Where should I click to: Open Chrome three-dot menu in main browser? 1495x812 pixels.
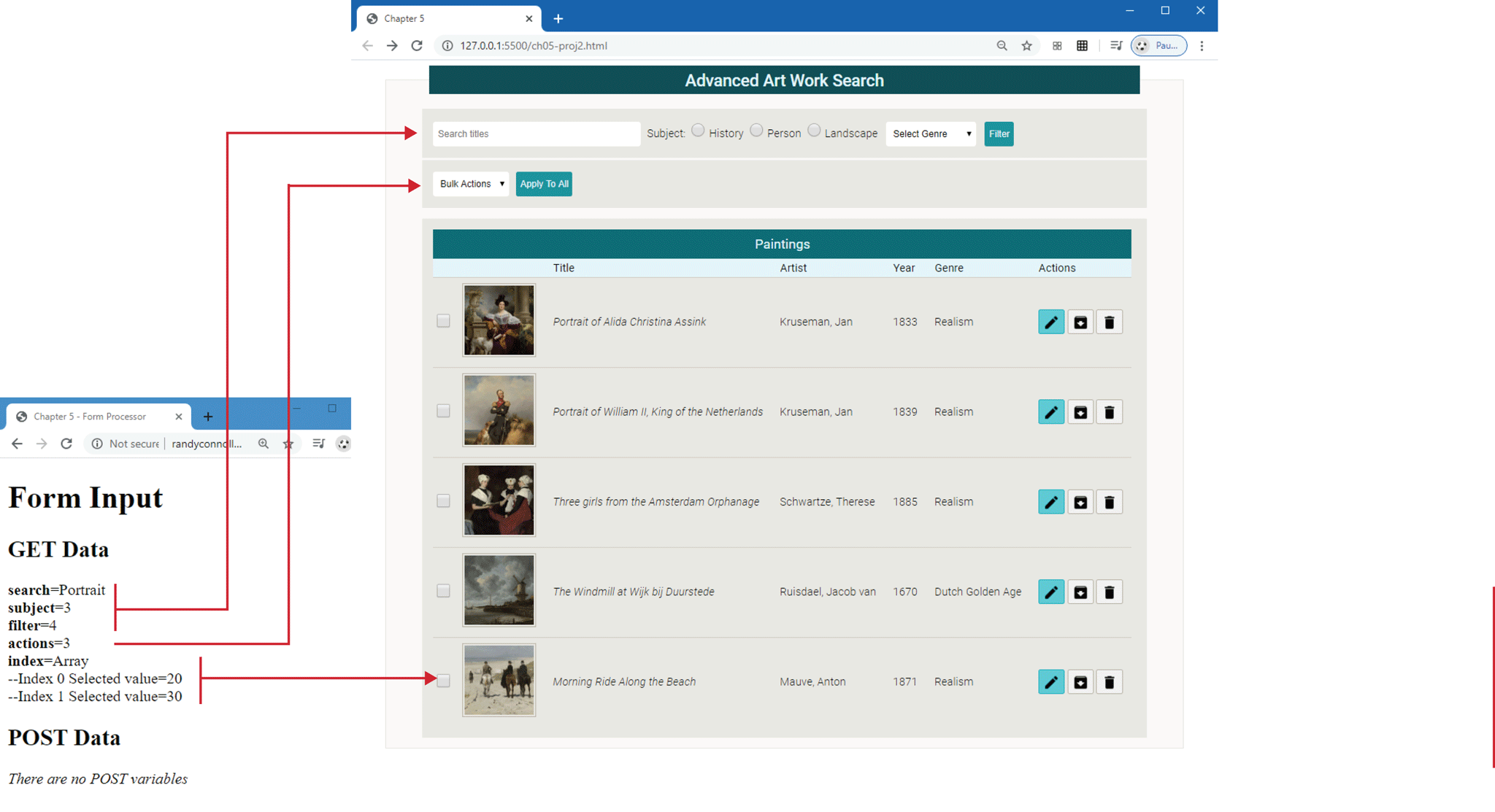coord(1202,45)
